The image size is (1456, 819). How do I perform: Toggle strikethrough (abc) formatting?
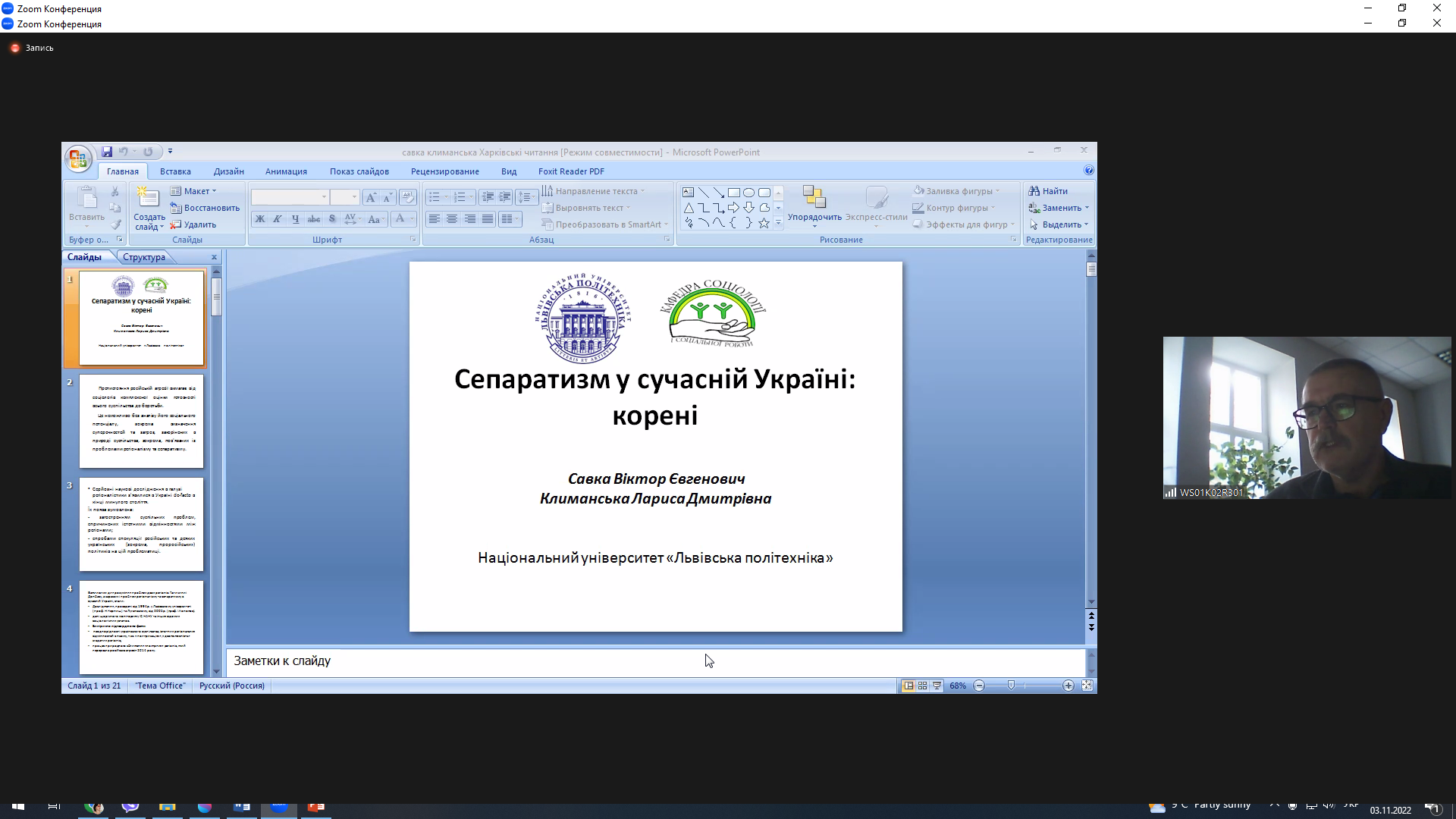click(314, 219)
